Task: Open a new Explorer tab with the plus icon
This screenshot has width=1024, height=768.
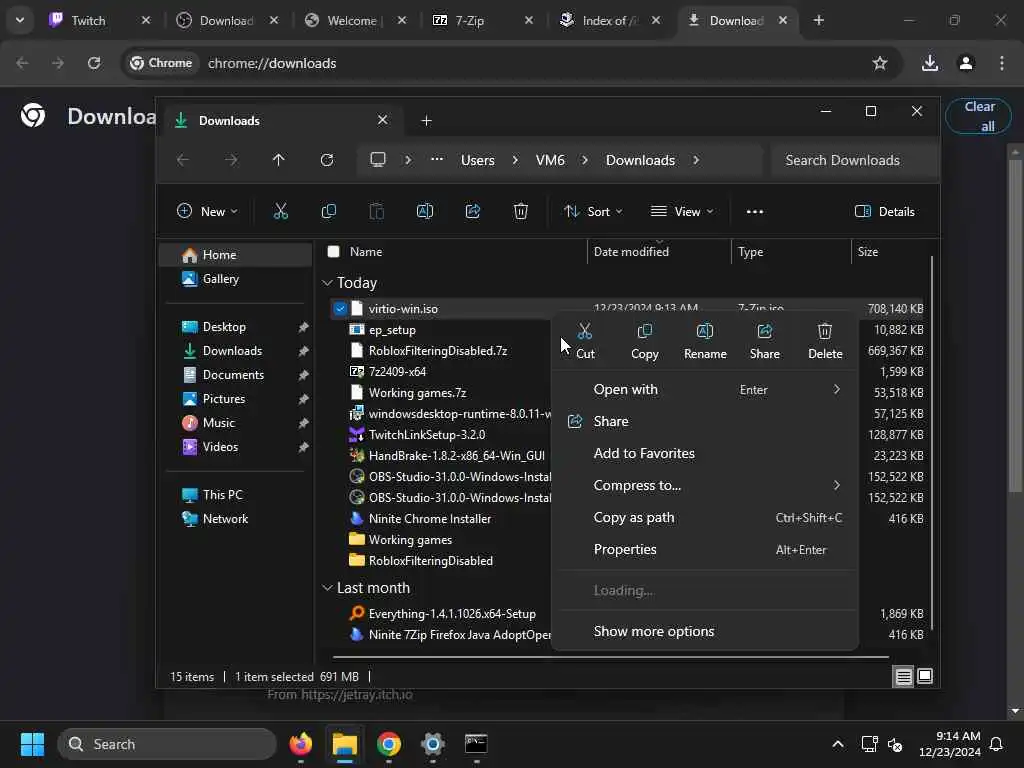Action: 426,121
